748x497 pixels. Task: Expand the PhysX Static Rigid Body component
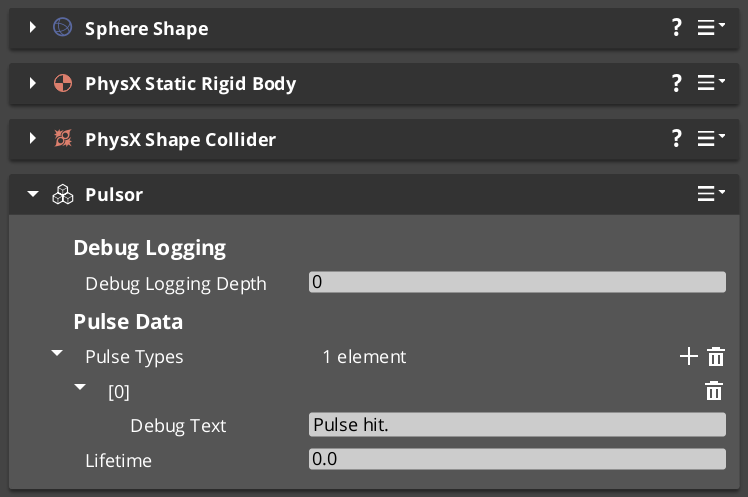point(33,83)
